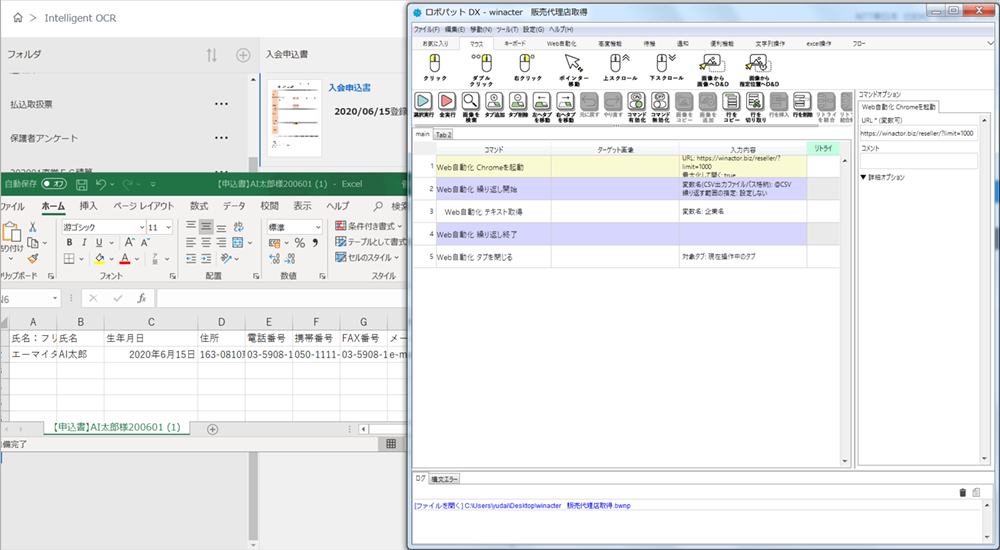Expand 詳細オプション in command options
The image size is (1000, 550).
pyautogui.click(x=883, y=177)
